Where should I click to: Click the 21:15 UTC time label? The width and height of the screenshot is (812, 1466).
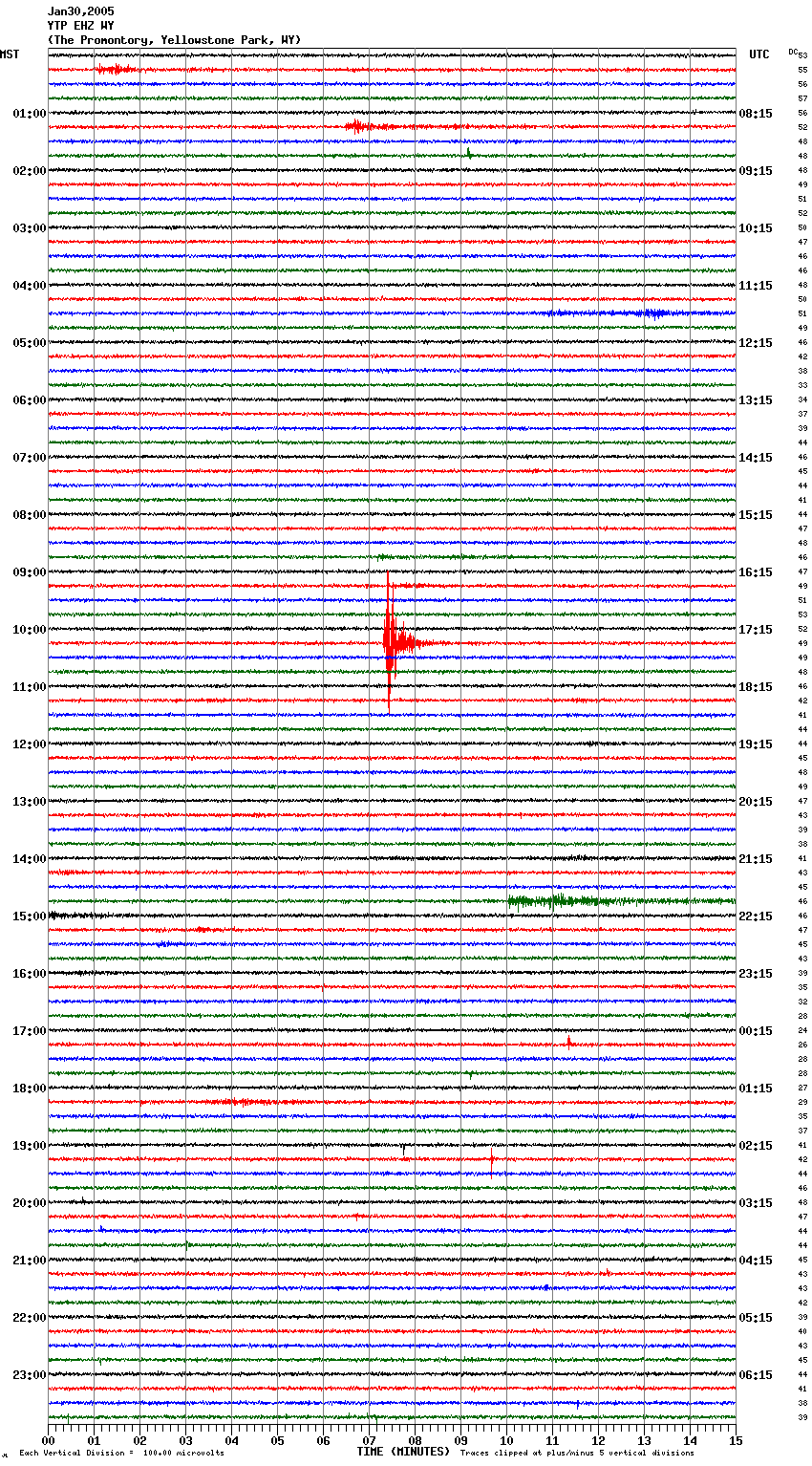point(756,859)
